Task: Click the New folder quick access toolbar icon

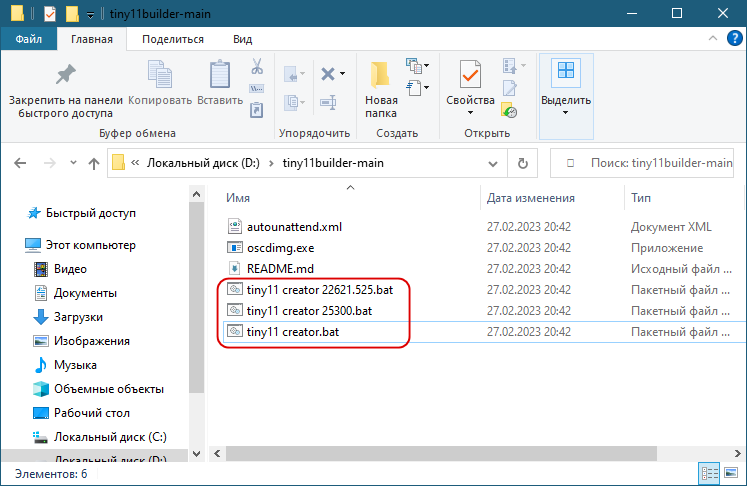Action: coord(72,14)
